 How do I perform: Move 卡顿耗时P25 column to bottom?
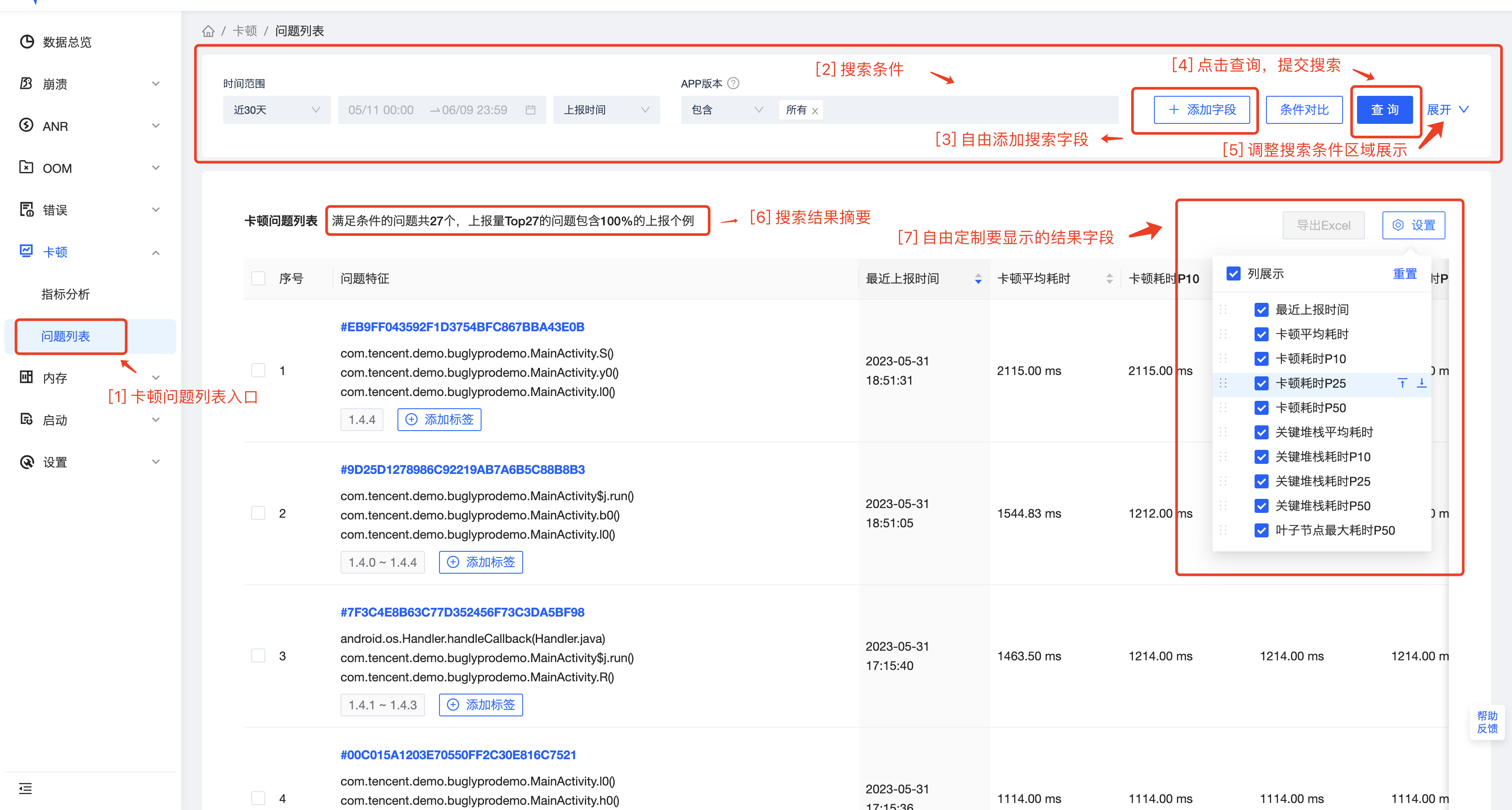pyautogui.click(x=1422, y=383)
